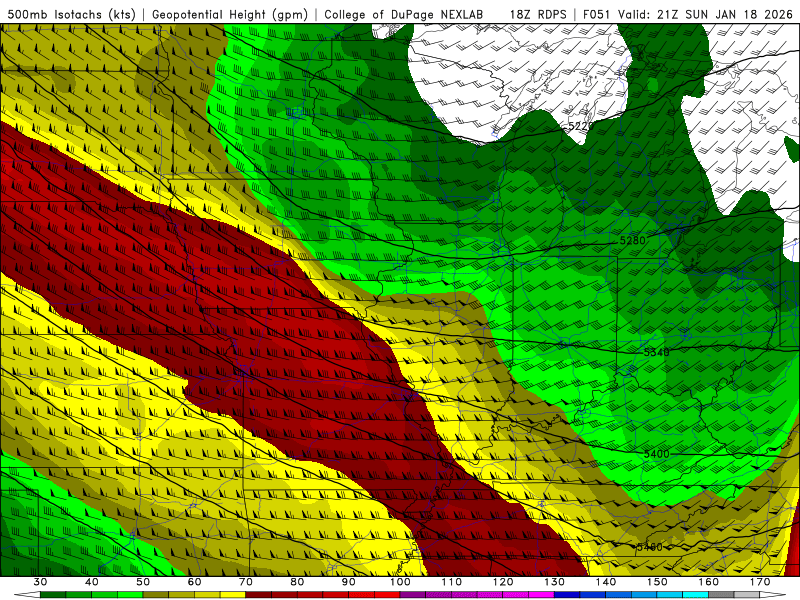
Task: Click the 120 value on the color scale
Action: [x=503, y=582]
